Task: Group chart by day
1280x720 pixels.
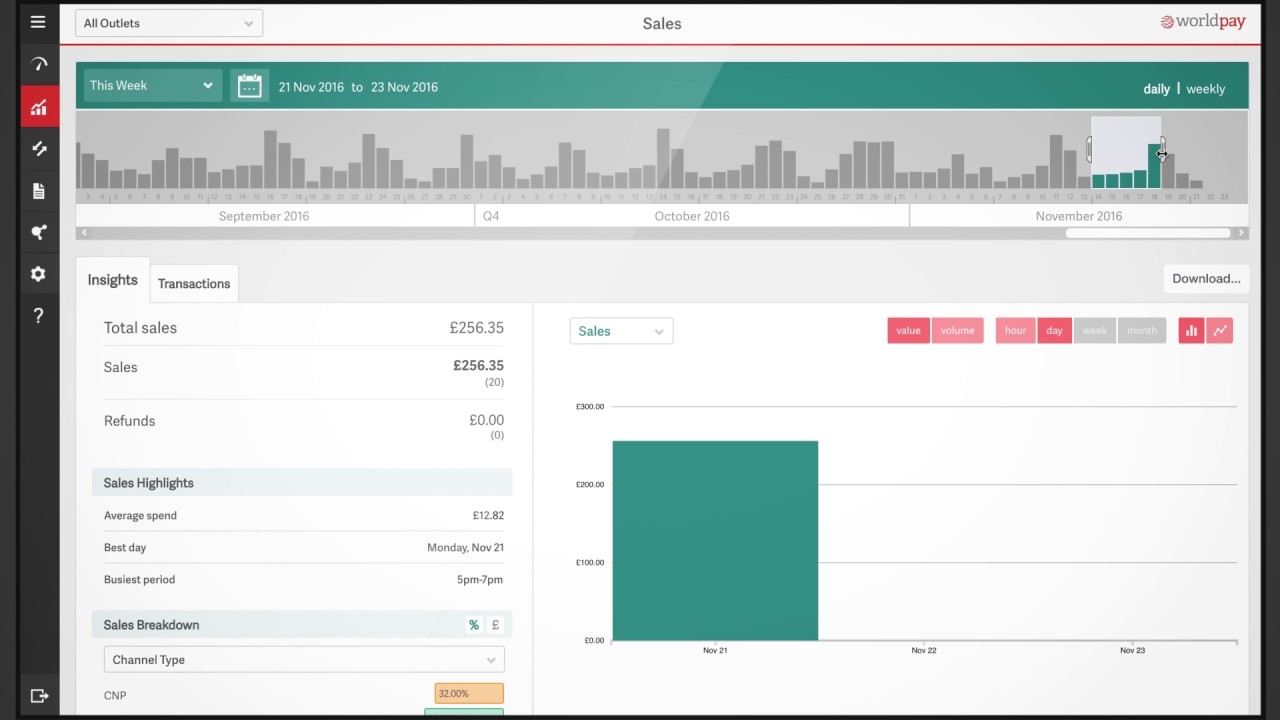Action: click(x=1054, y=330)
